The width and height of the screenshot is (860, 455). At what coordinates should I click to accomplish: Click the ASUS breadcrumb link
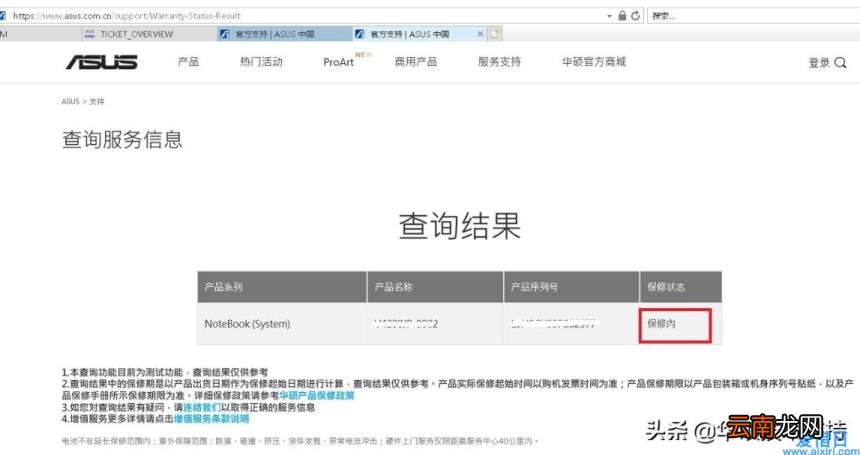tap(71, 101)
